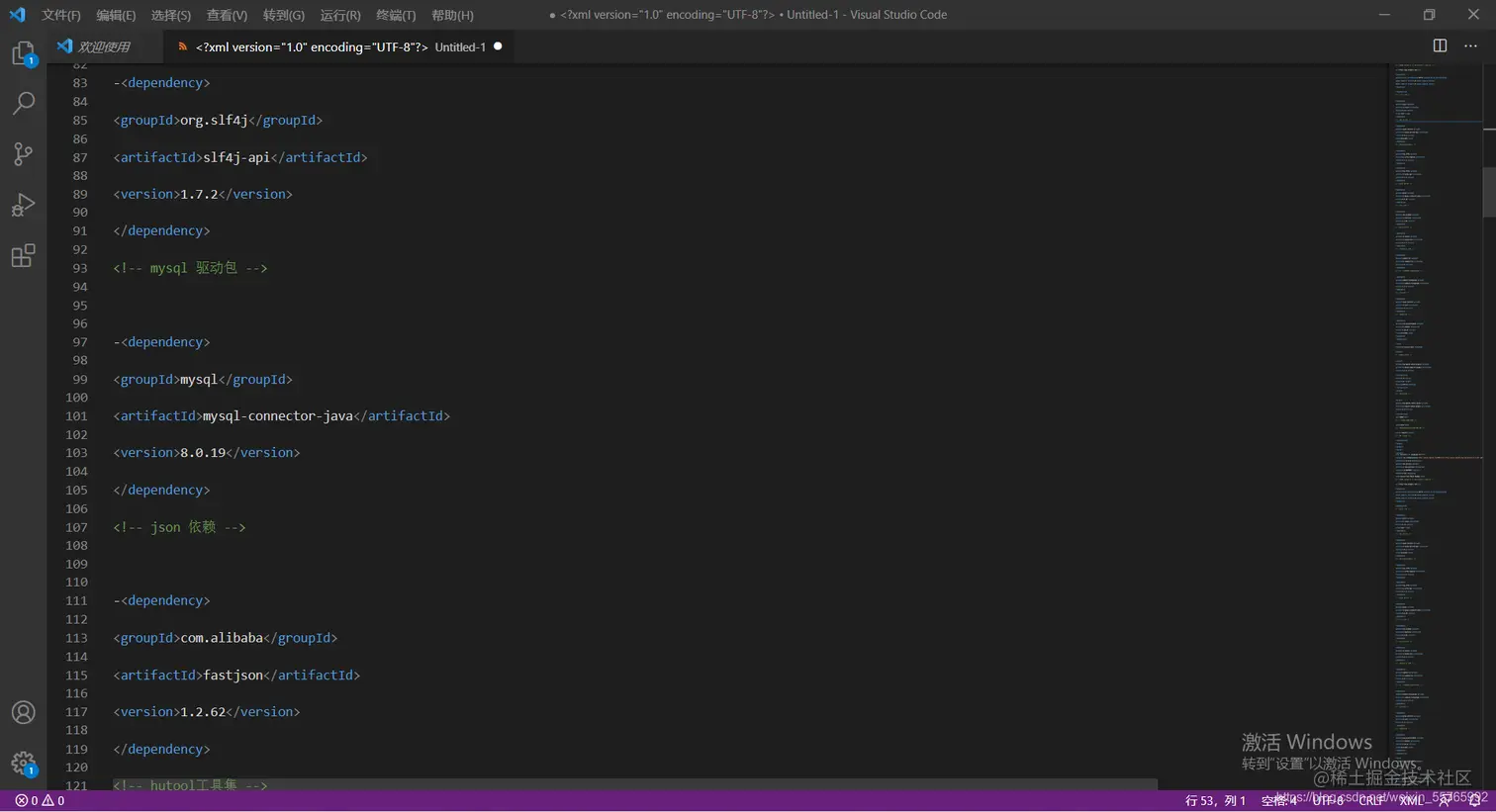Image resolution: width=1496 pixels, height=812 pixels.
Task: Open the Accounts menu in the activity bar
Action: coord(23,712)
